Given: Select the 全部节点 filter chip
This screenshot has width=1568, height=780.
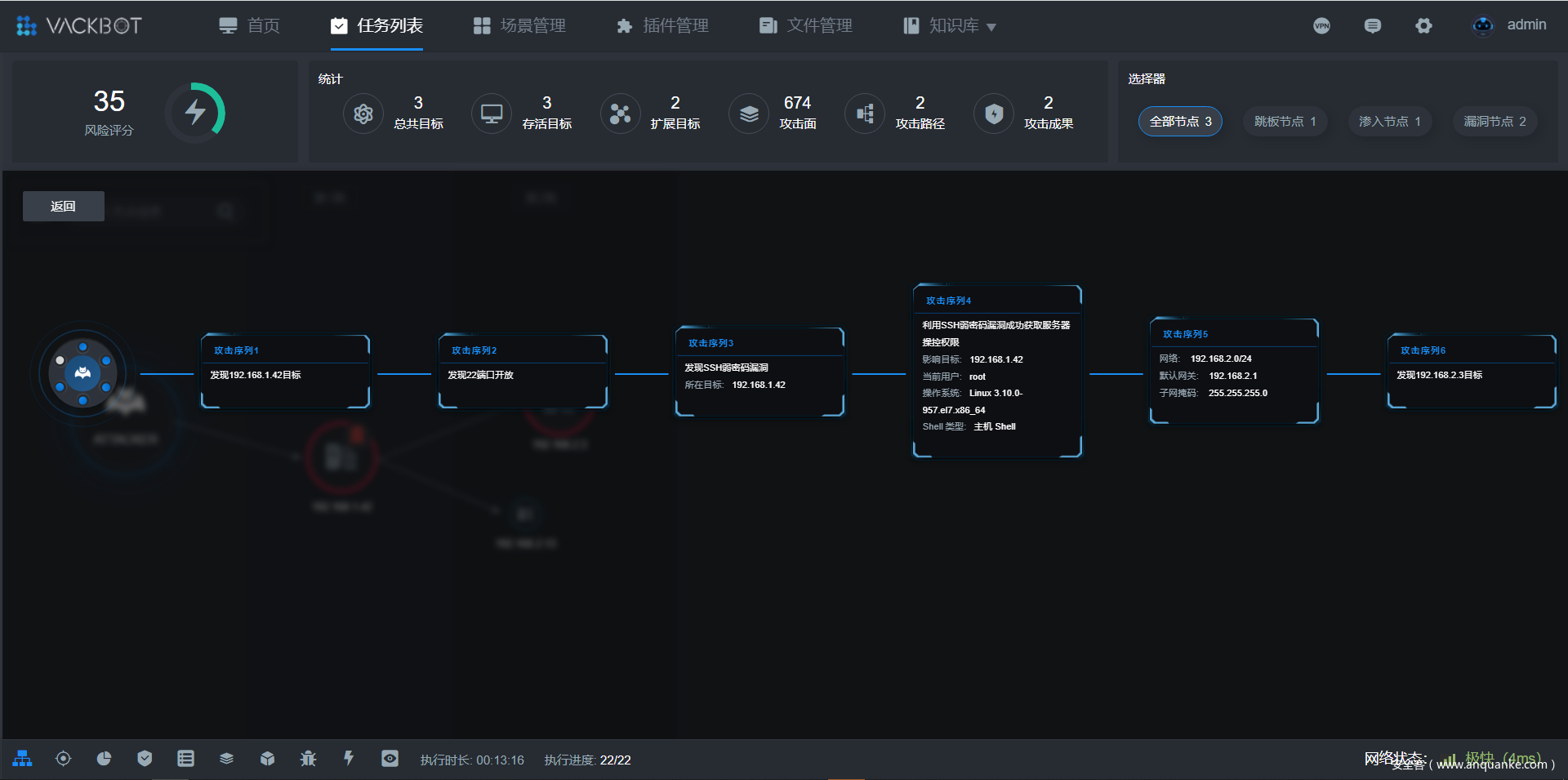Looking at the screenshot, I should click(x=1180, y=122).
